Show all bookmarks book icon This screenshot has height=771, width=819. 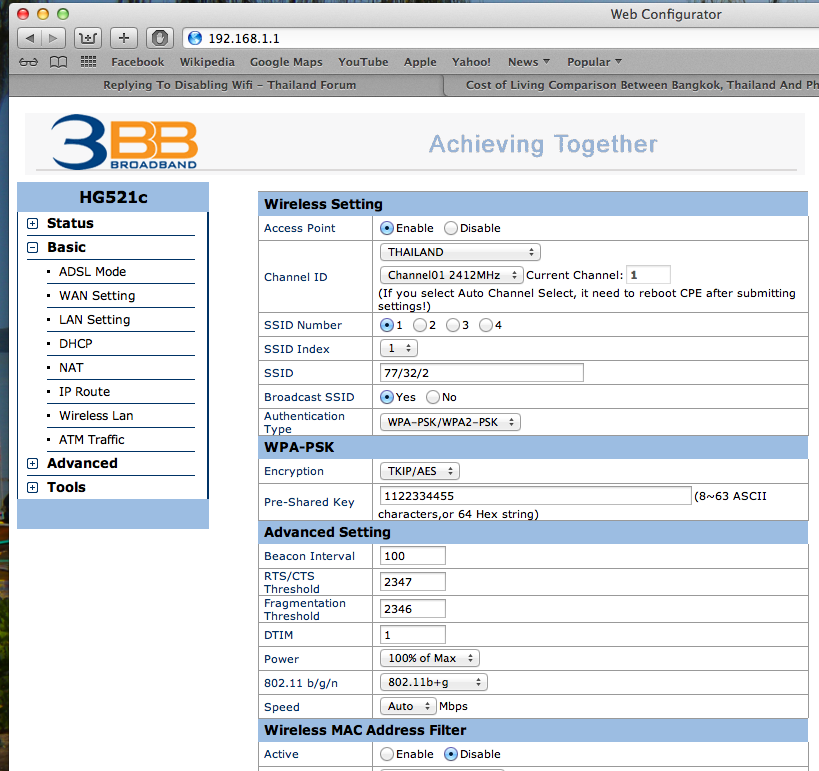click(x=59, y=62)
